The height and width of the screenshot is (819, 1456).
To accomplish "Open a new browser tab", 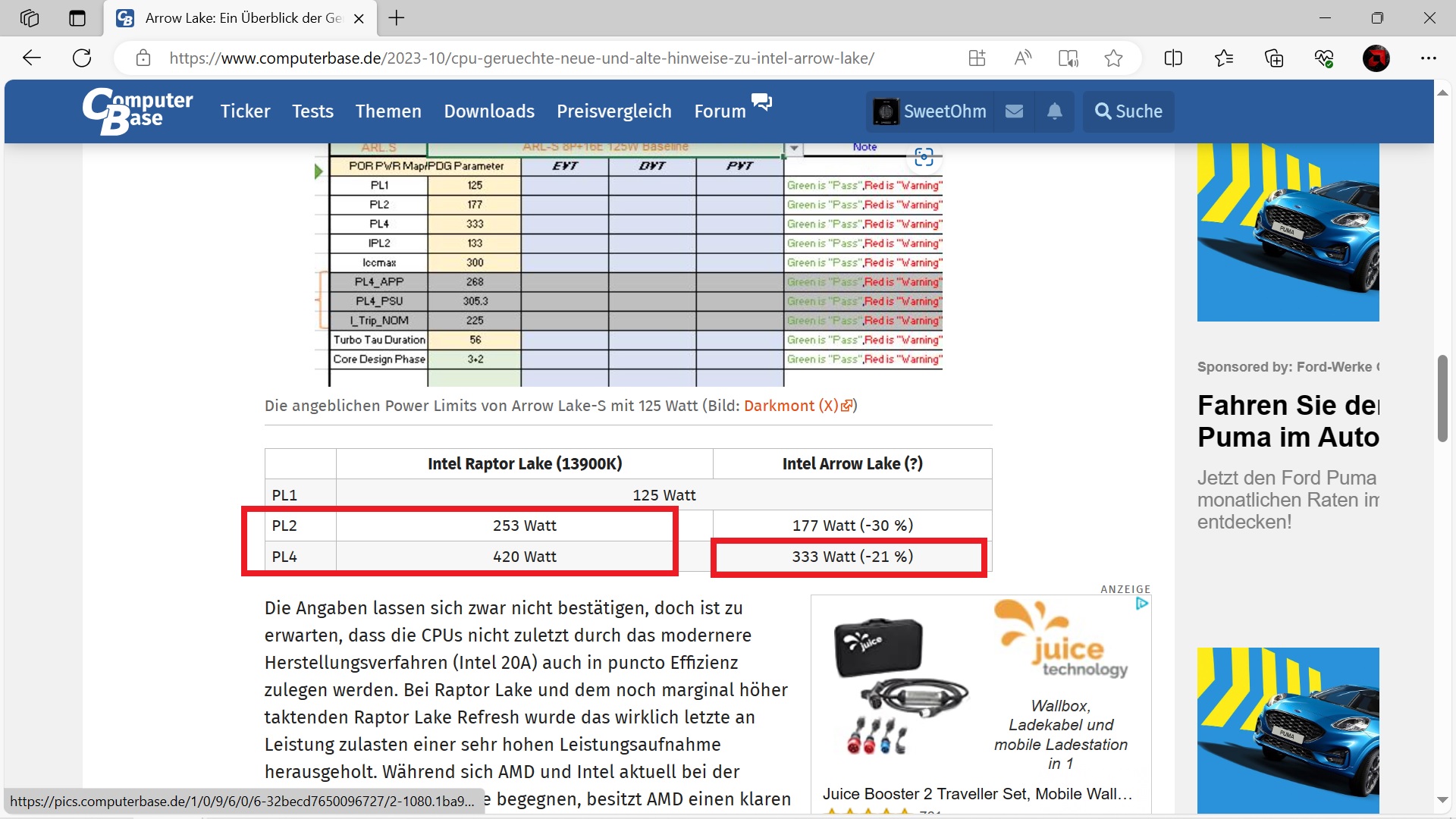I will [x=397, y=18].
